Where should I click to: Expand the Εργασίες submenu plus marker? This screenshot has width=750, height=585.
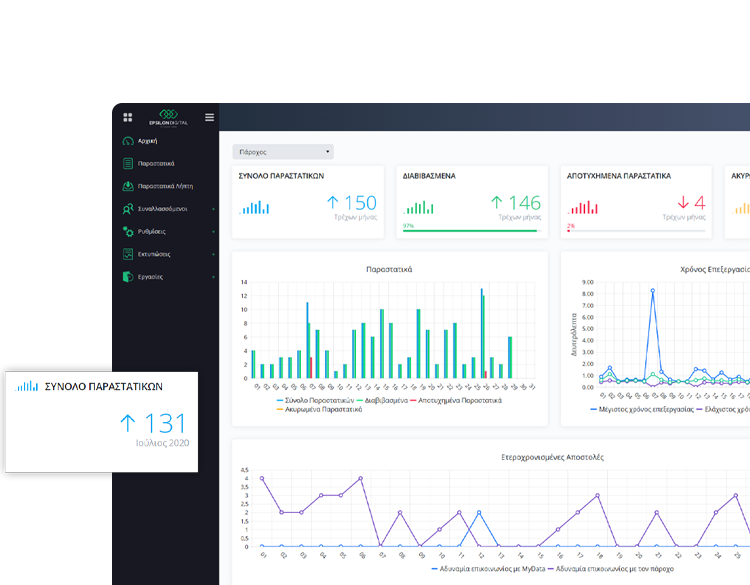(213, 276)
